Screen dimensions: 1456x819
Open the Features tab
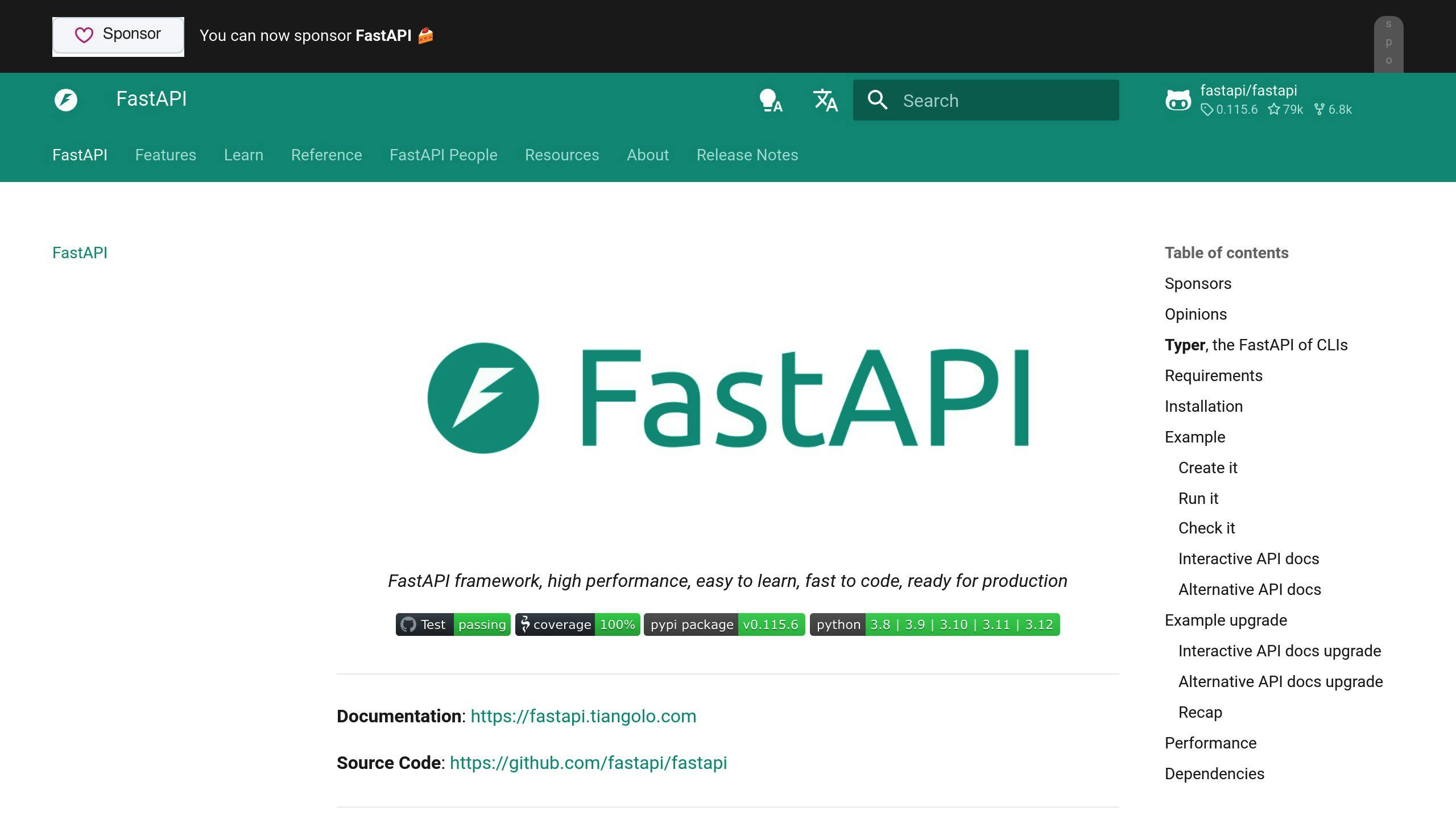pos(166,155)
